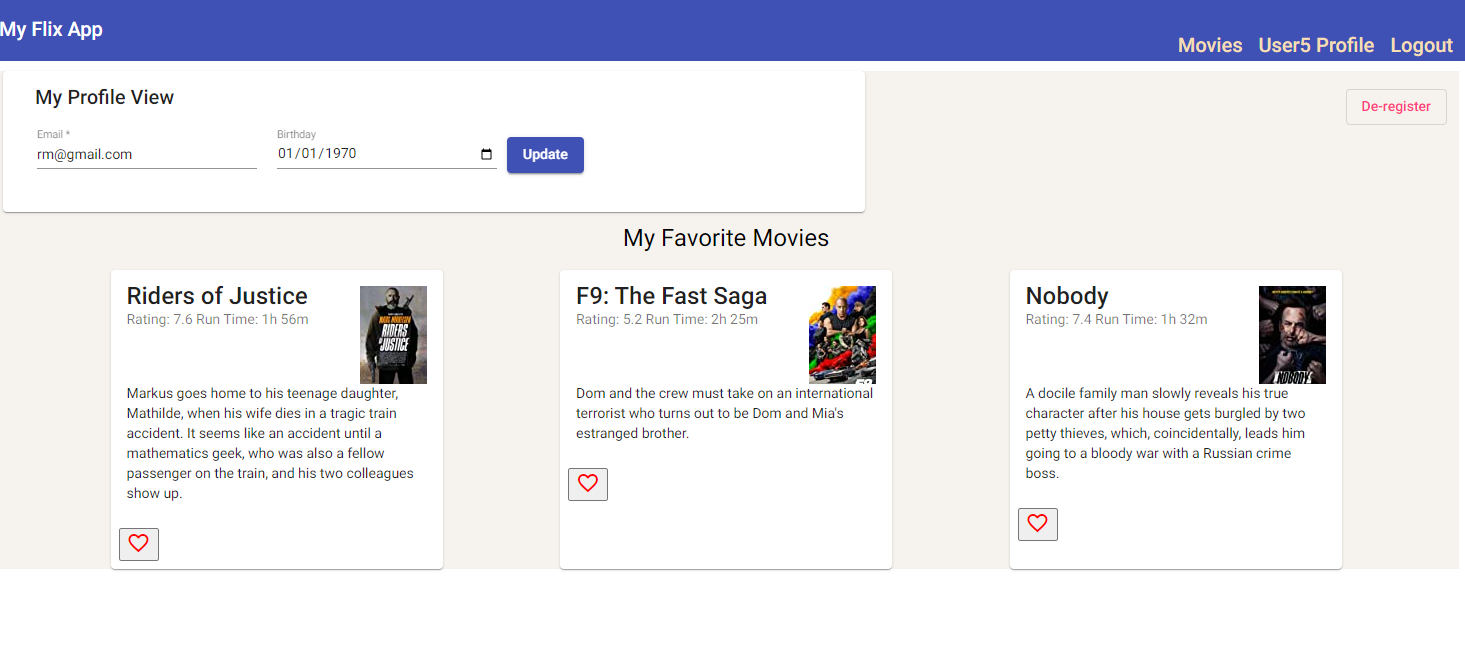The width and height of the screenshot is (1465, 648).
Task: Click the De-register button
Action: pyautogui.click(x=1396, y=106)
